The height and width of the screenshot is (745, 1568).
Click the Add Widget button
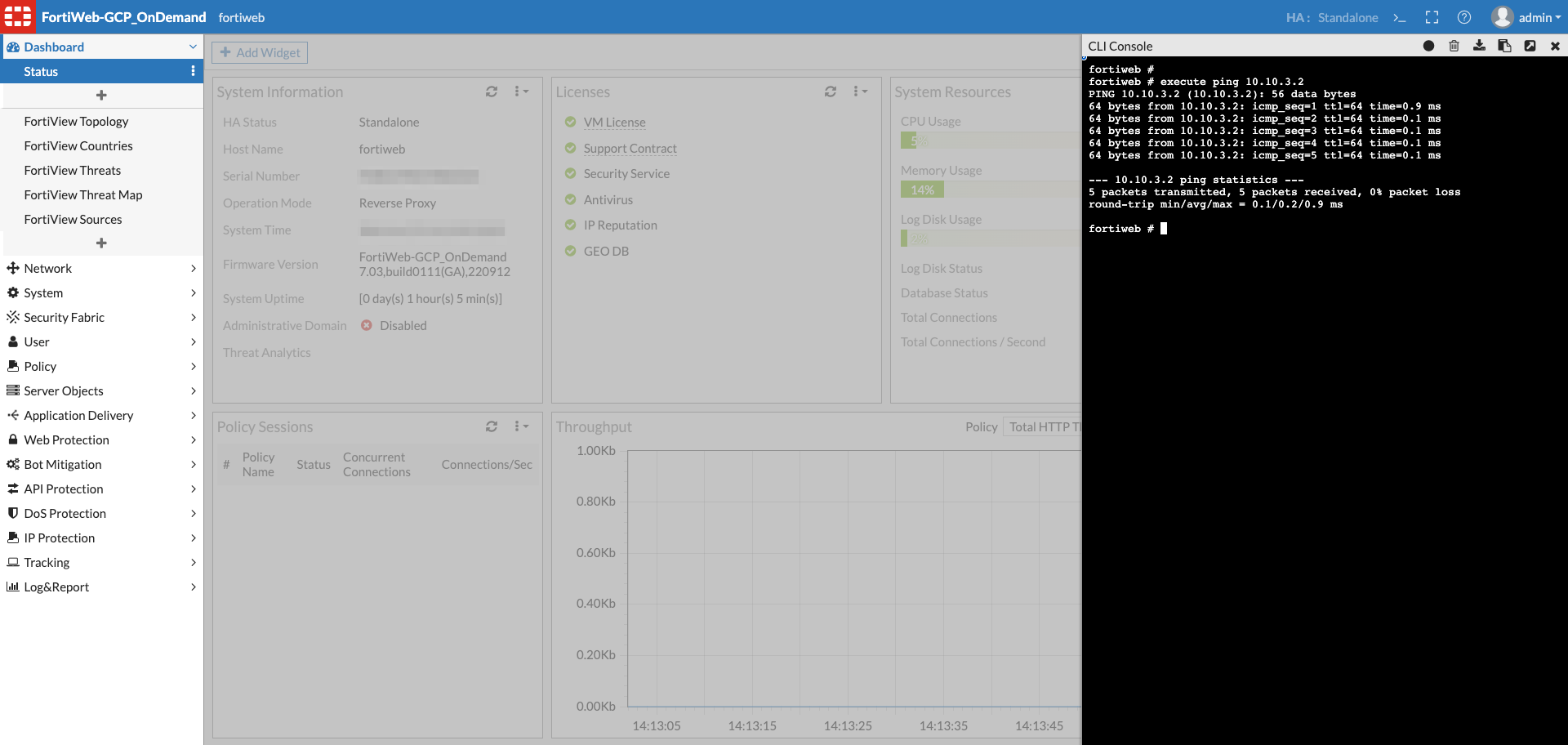point(260,52)
